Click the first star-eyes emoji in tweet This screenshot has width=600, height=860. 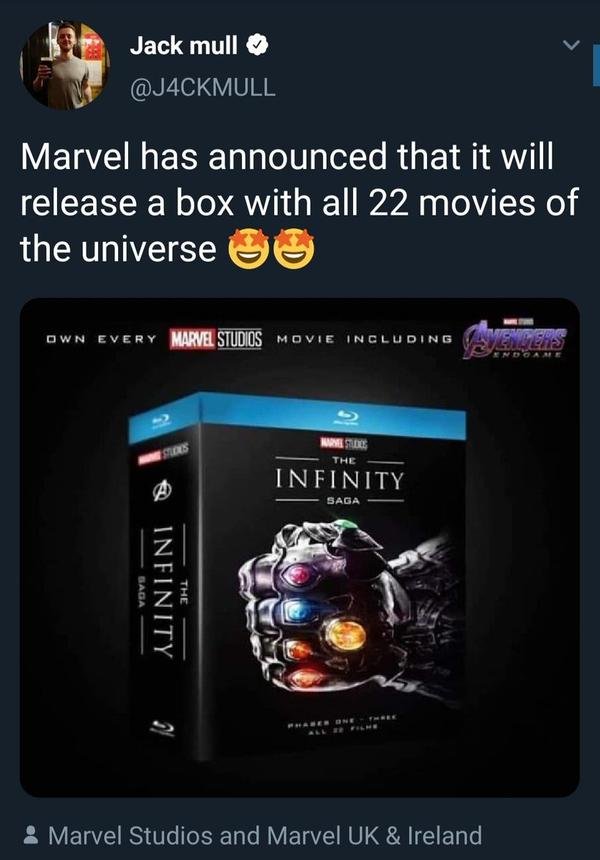coord(248,249)
